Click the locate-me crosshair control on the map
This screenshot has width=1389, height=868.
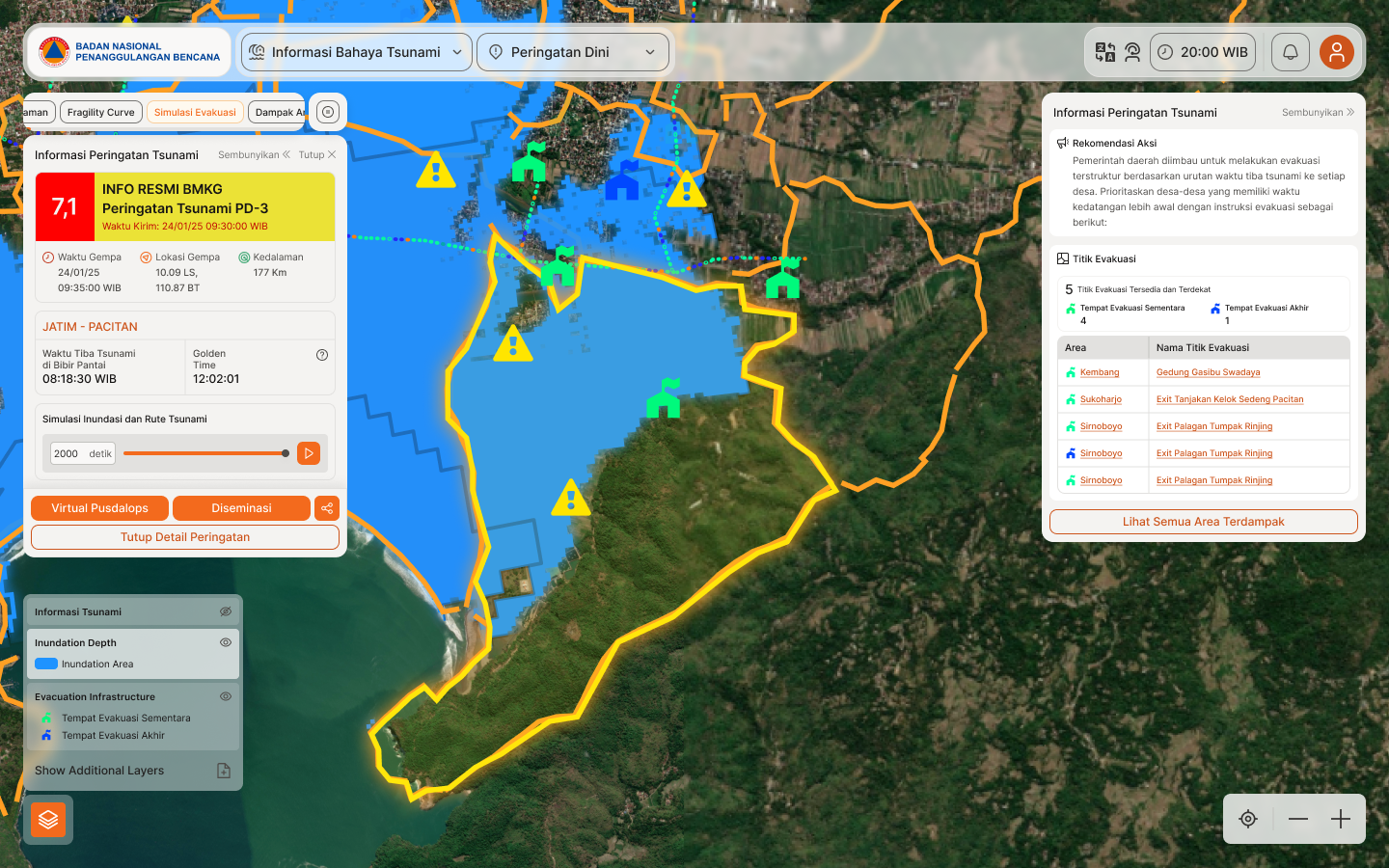click(x=1247, y=818)
